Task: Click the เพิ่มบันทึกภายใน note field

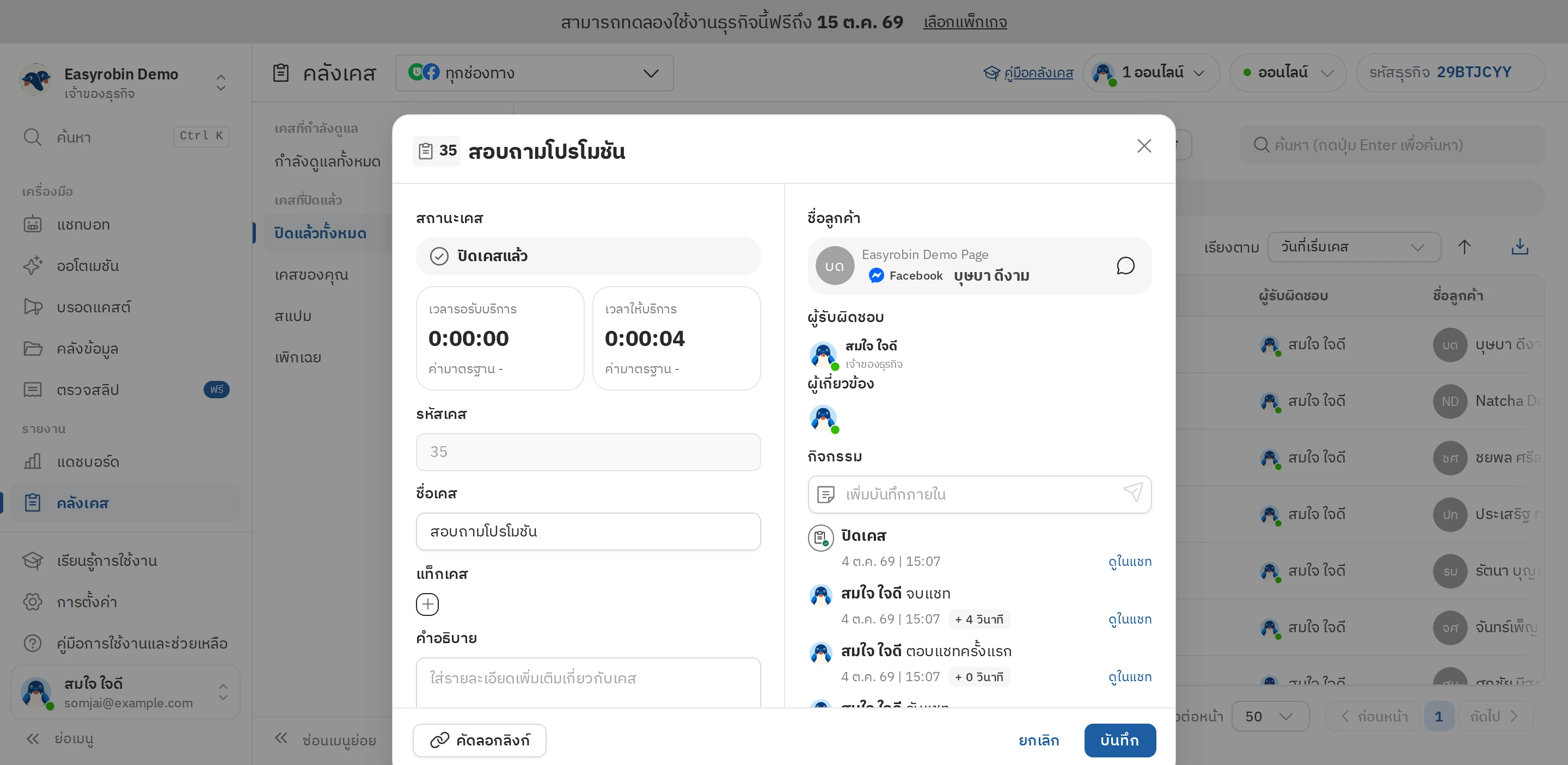Action: click(979, 495)
